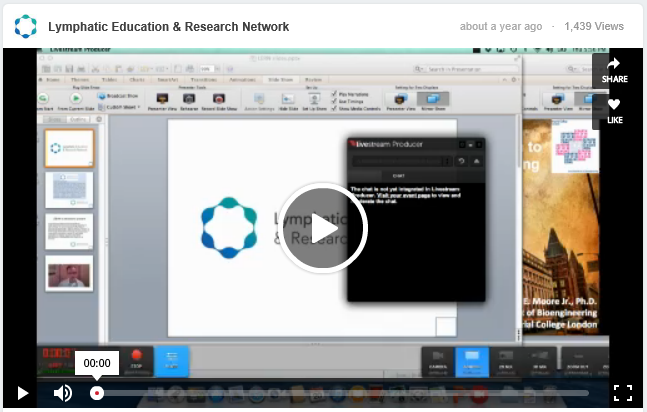
Task: Jump to the middle of the progress bar
Action: coord(342,393)
